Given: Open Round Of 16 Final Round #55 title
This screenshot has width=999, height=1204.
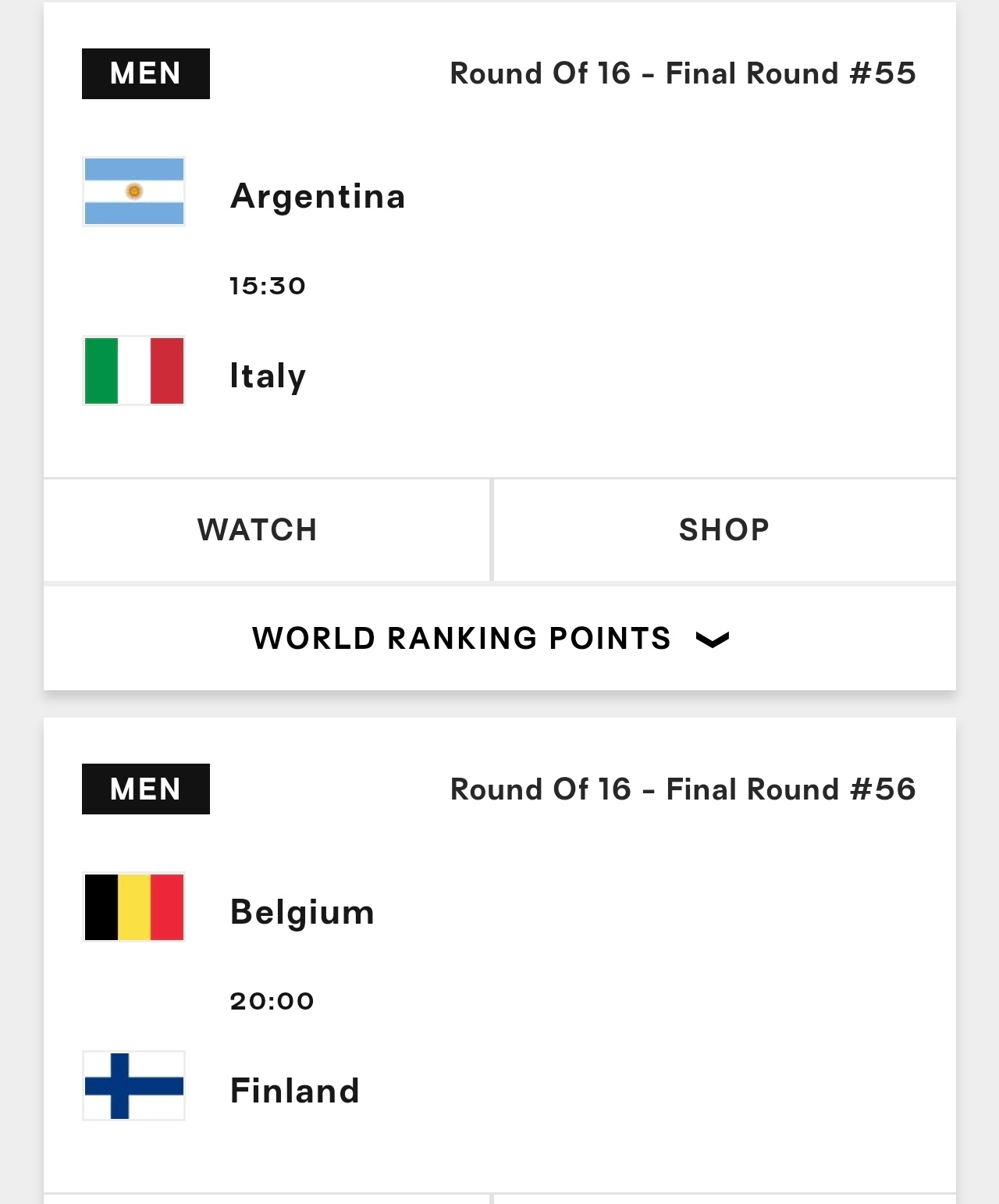Looking at the screenshot, I should tap(683, 73).
